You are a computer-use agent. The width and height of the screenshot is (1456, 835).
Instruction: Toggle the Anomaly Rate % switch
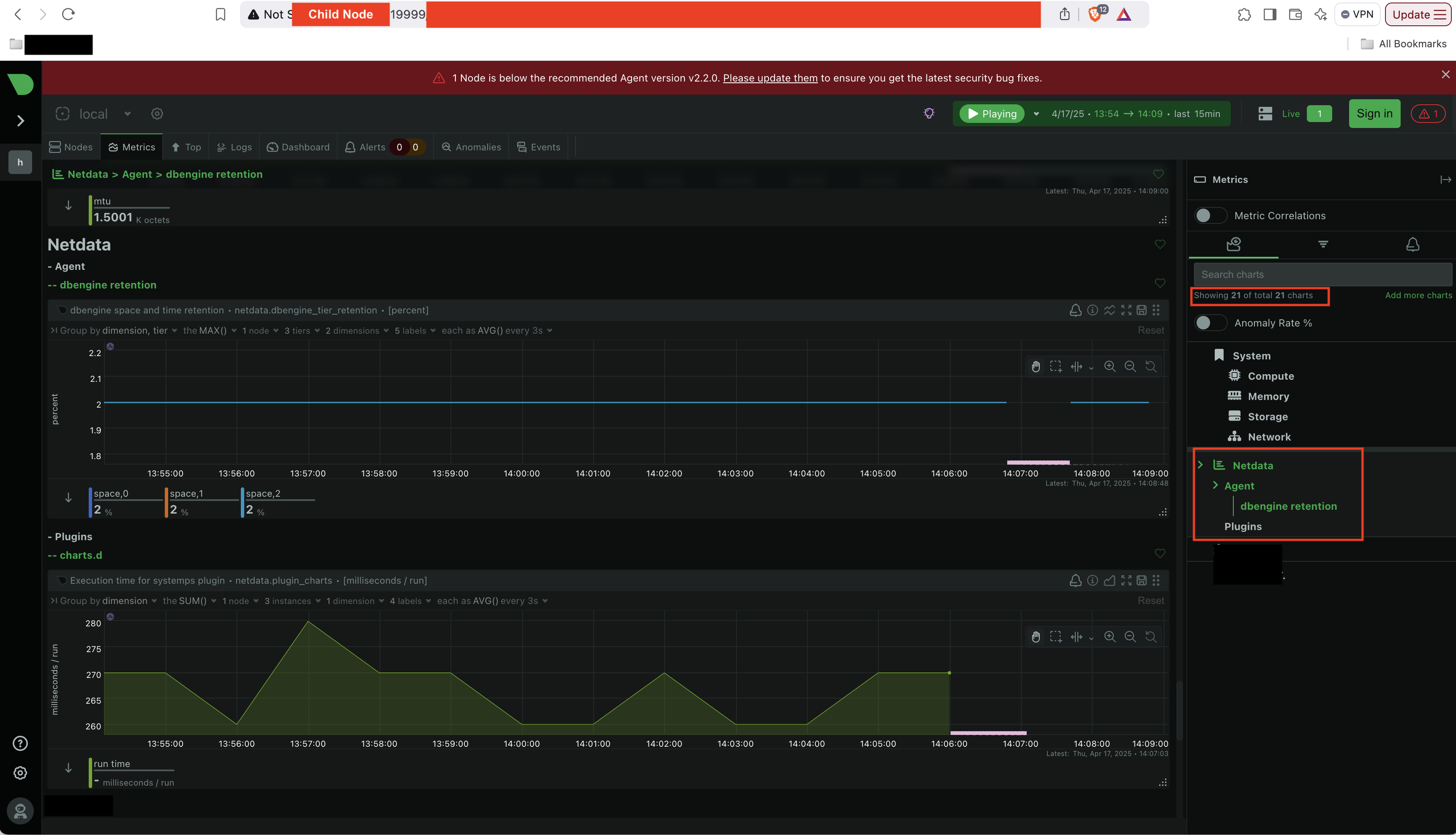(x=1211, y=323)
